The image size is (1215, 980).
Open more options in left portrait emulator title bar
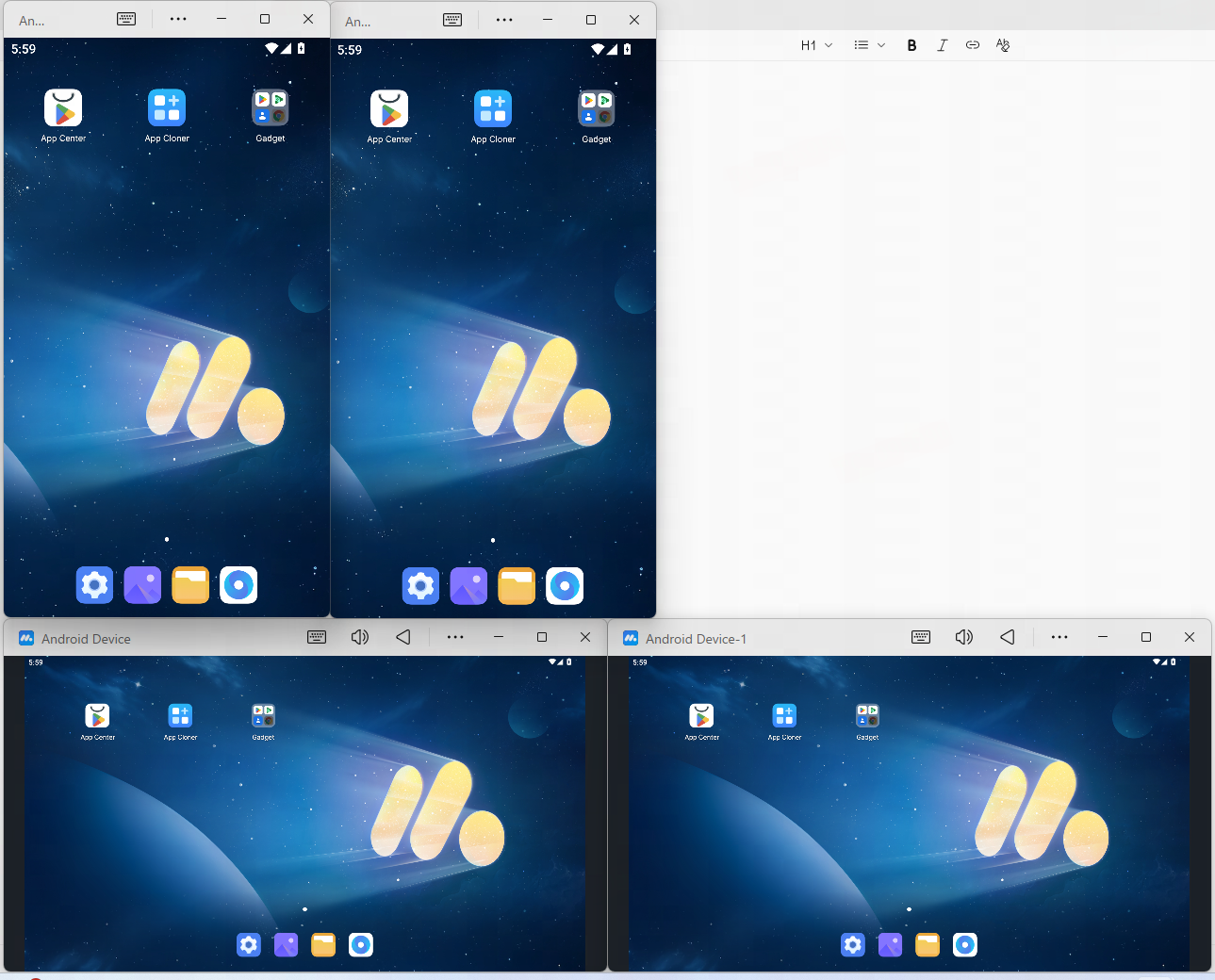(x=178, y=19)
